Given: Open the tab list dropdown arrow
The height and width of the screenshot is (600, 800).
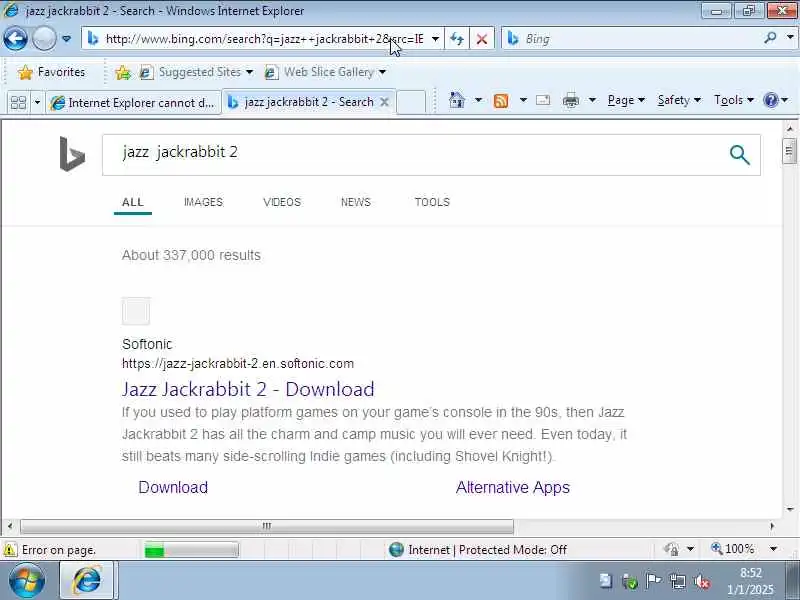Looking at the screenshot, I should click(x=37, y=103).
